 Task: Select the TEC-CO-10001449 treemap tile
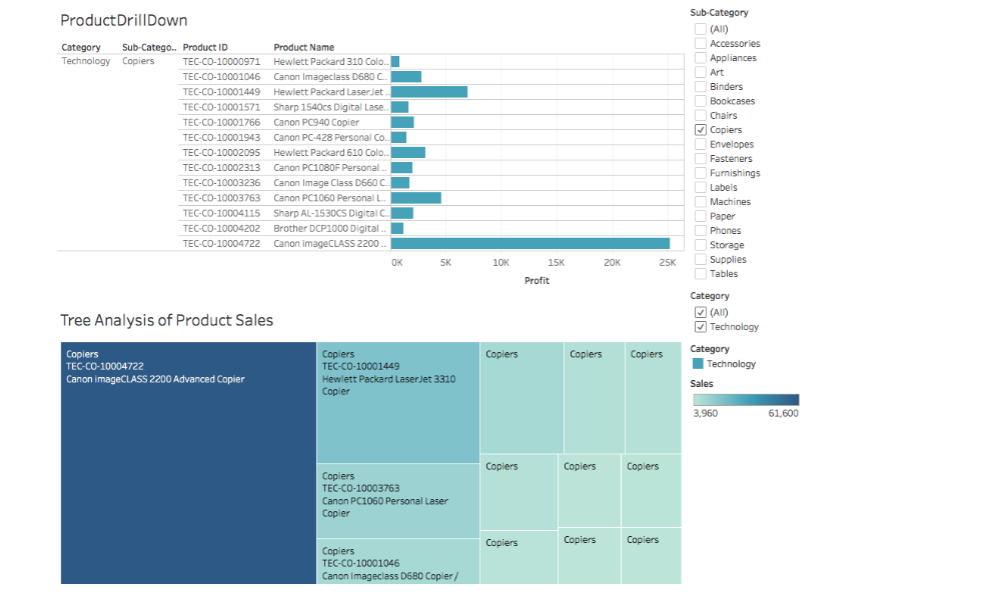tap(398, 403)
